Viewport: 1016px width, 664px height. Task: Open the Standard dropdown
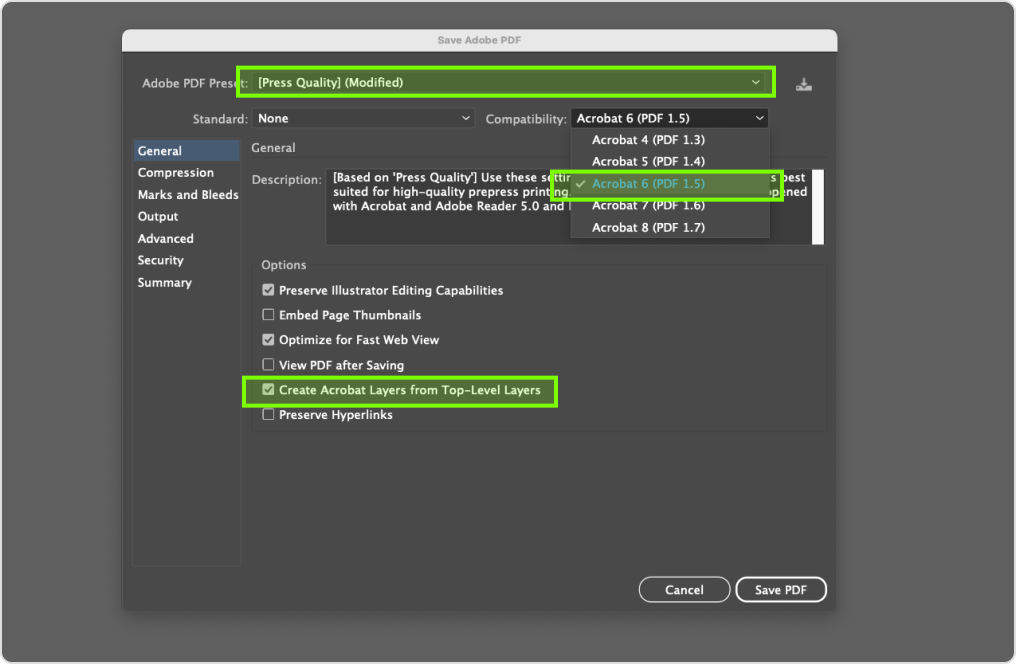tap(362, 118)
